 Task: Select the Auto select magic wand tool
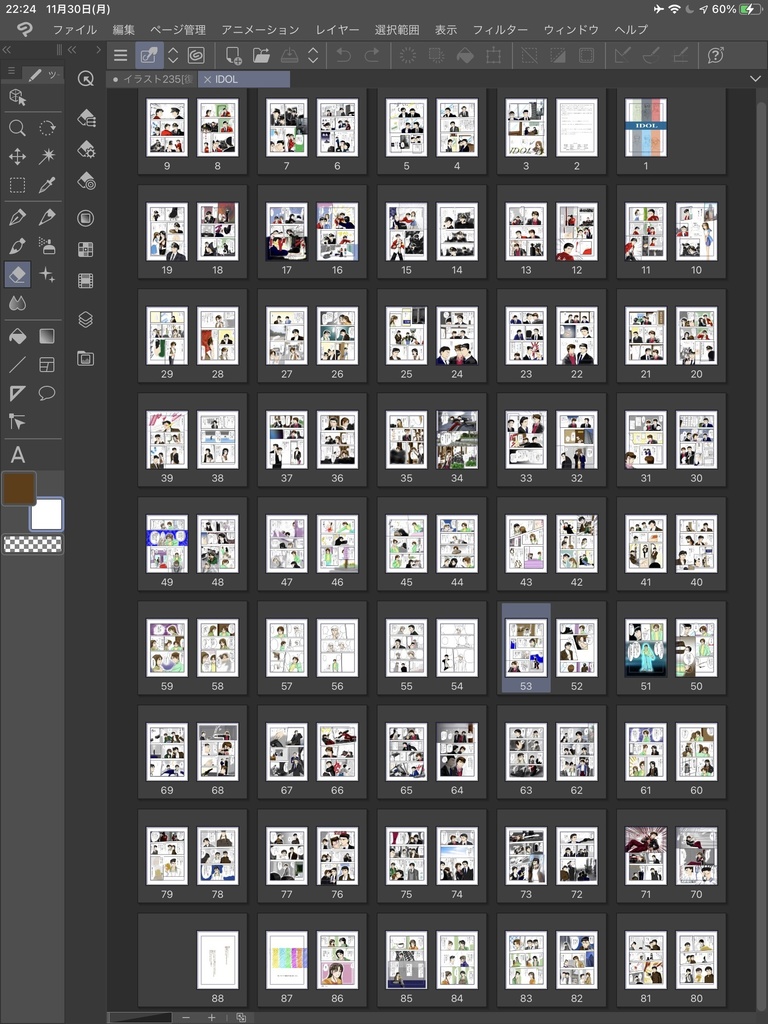[x=47, y=156]
